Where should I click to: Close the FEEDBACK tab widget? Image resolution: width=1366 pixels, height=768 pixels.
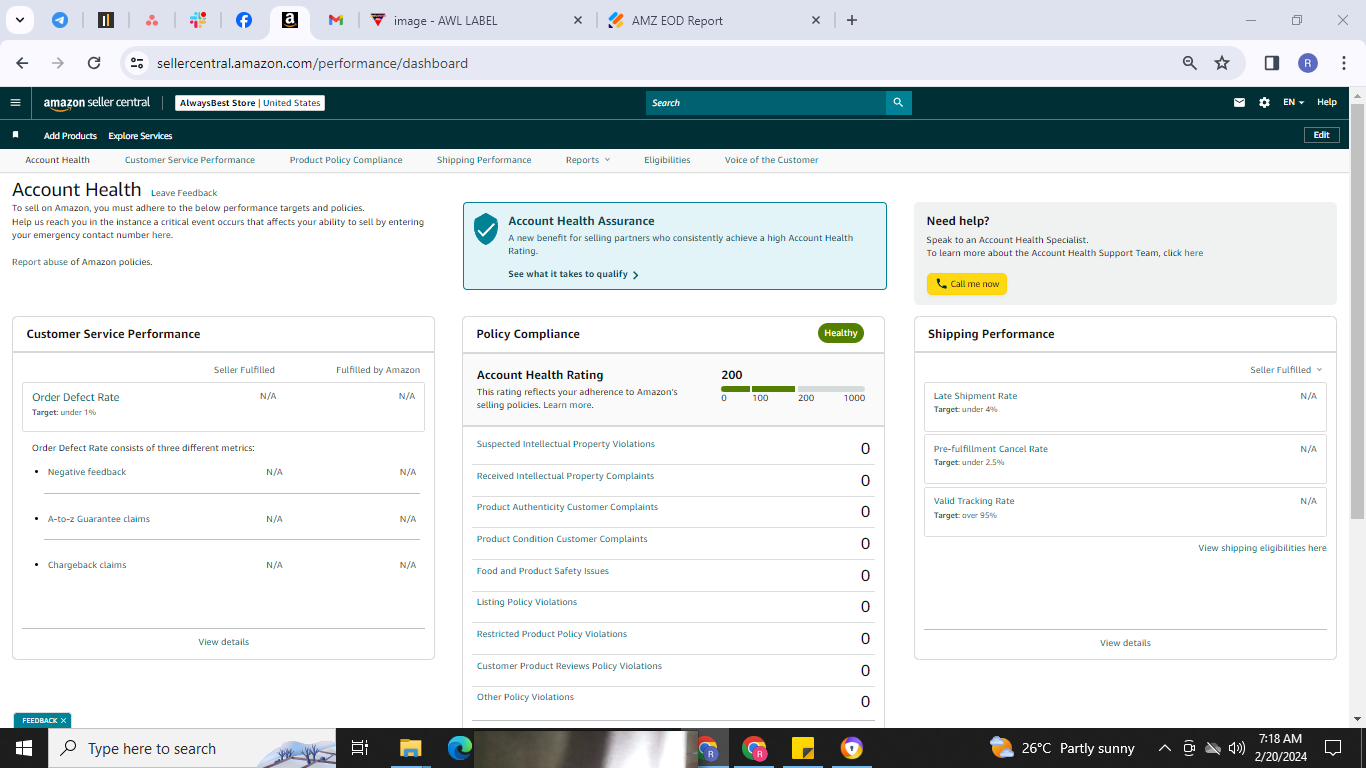[63, 720]
